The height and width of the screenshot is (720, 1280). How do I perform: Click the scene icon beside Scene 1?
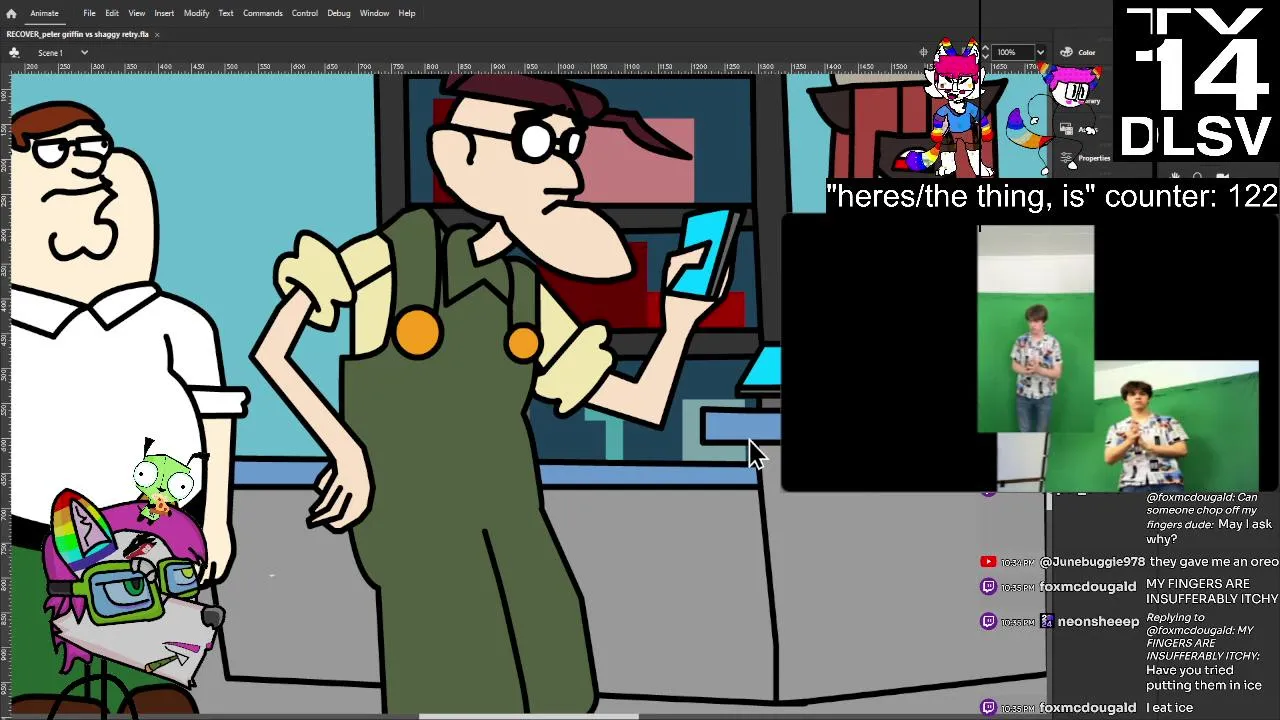(x=15, y=52)
